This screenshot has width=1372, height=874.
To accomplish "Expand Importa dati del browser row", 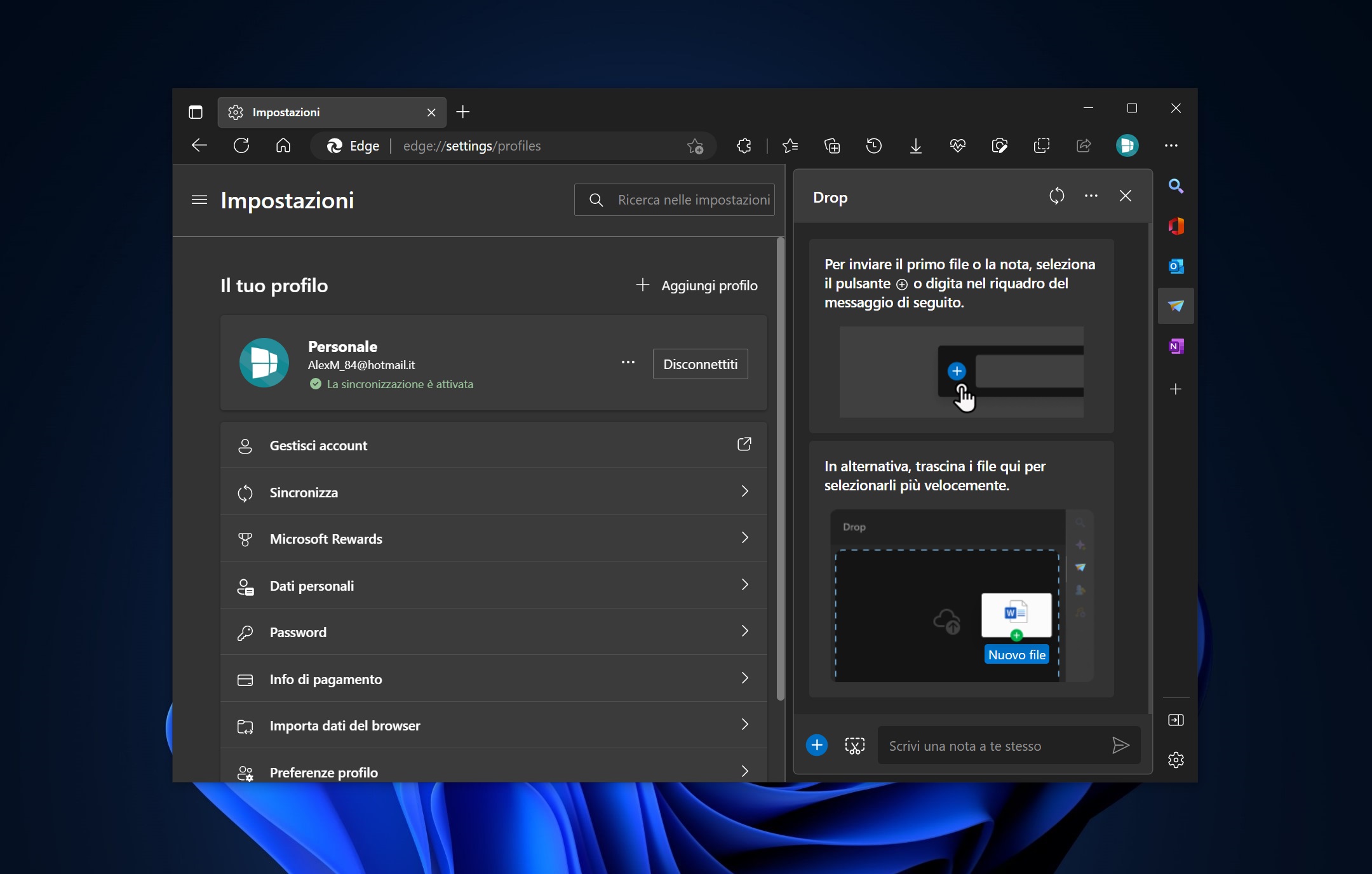I will (494, 725).
